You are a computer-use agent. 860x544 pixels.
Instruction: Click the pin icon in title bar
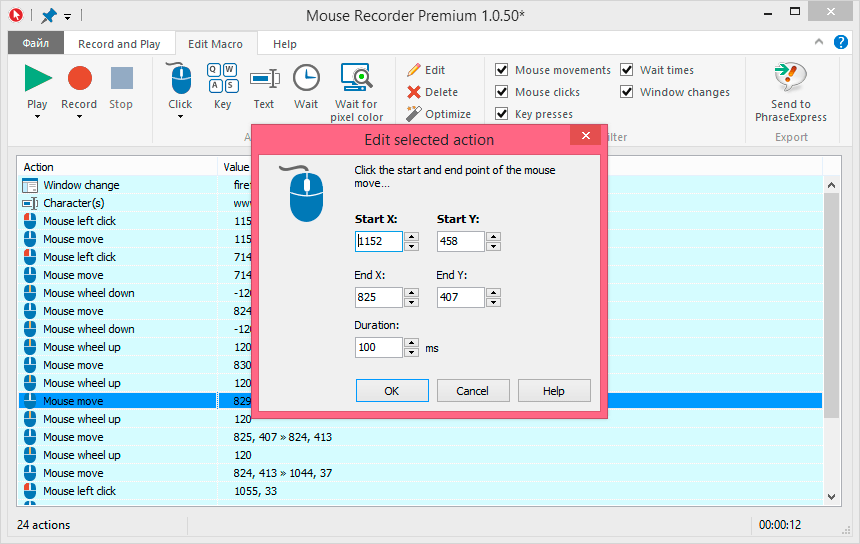[x=49, y=15]
